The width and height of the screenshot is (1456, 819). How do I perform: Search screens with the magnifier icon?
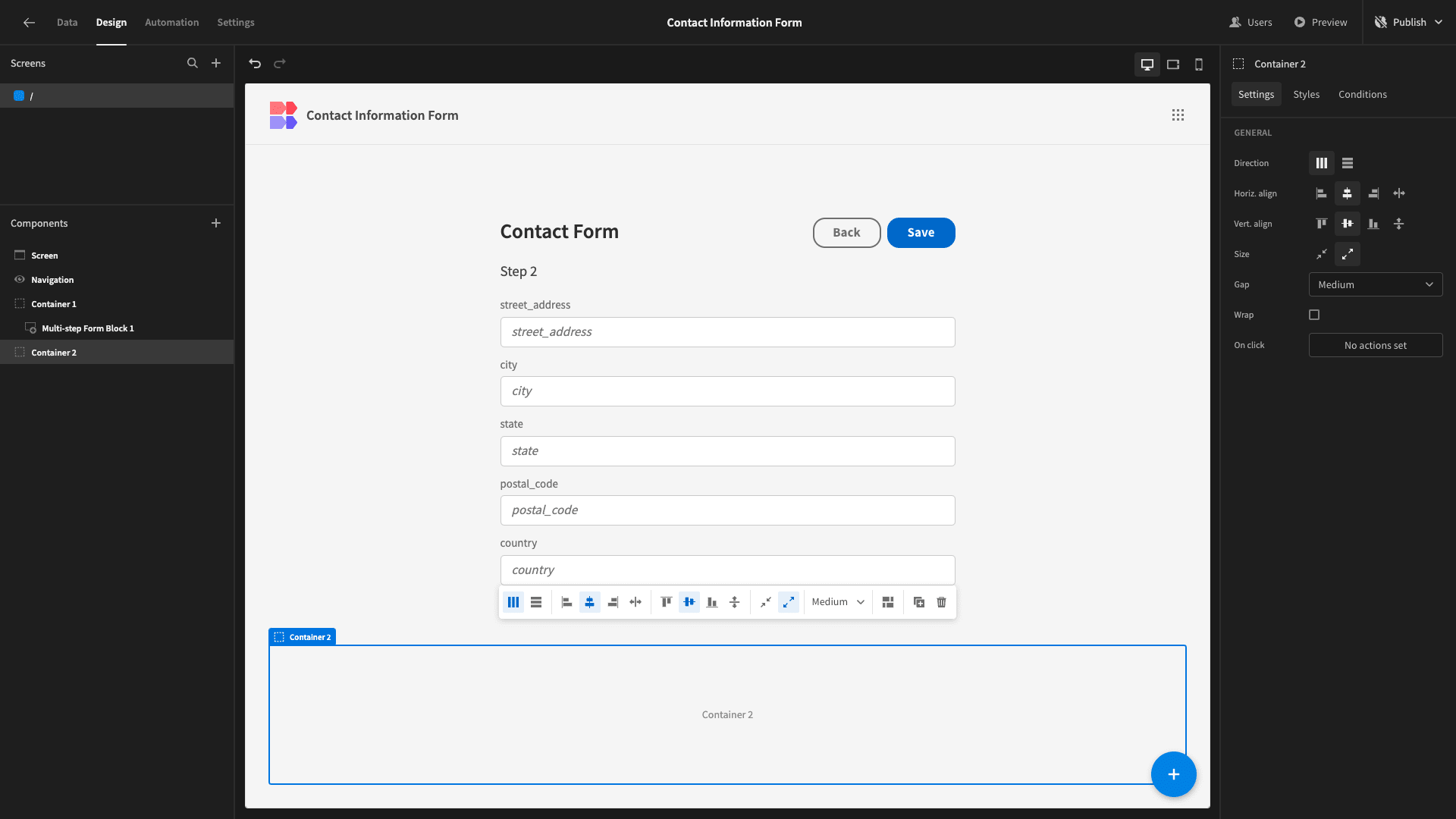coord(193,64)
